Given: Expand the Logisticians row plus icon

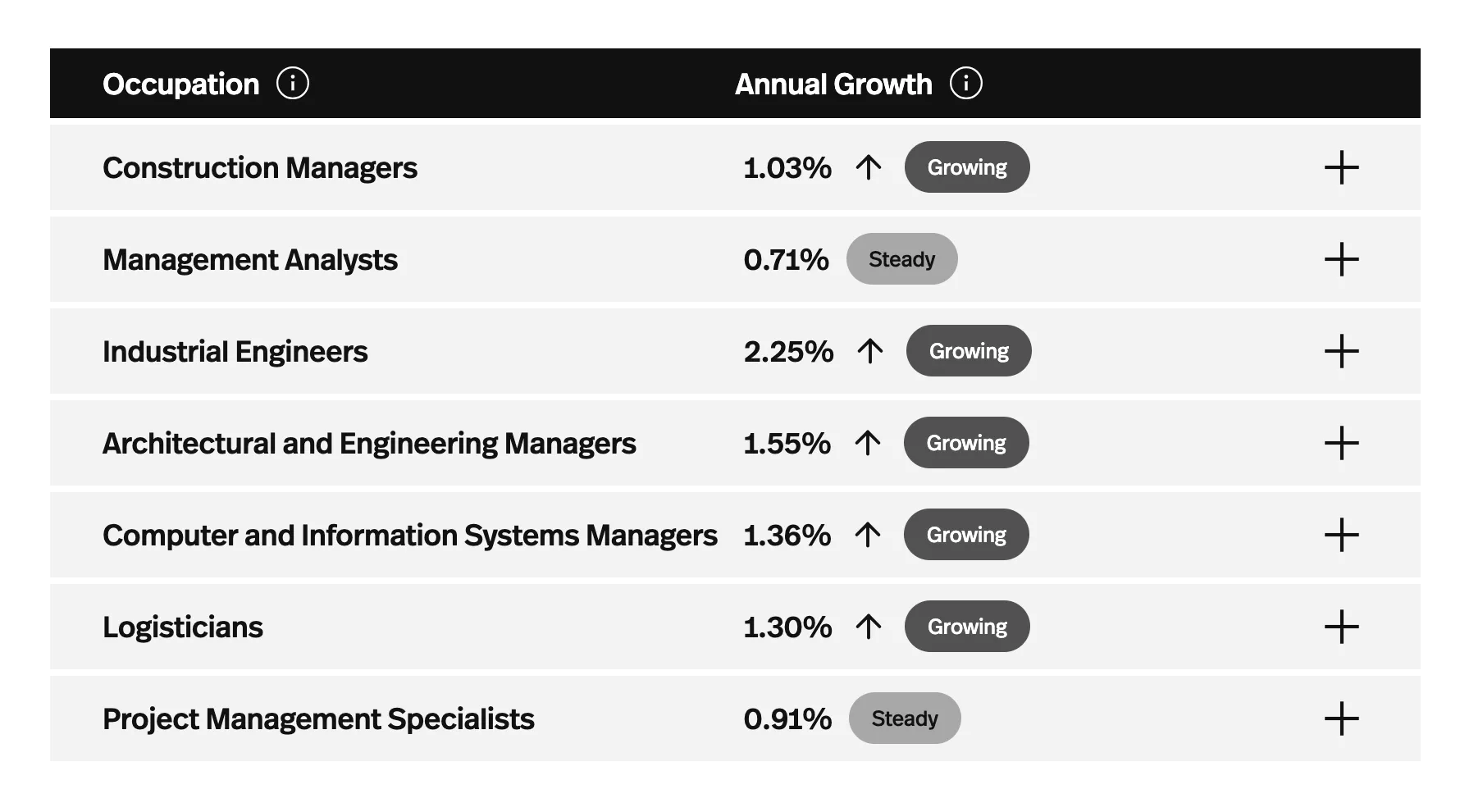Looking at the screenshot, I should click(1341, 627).
